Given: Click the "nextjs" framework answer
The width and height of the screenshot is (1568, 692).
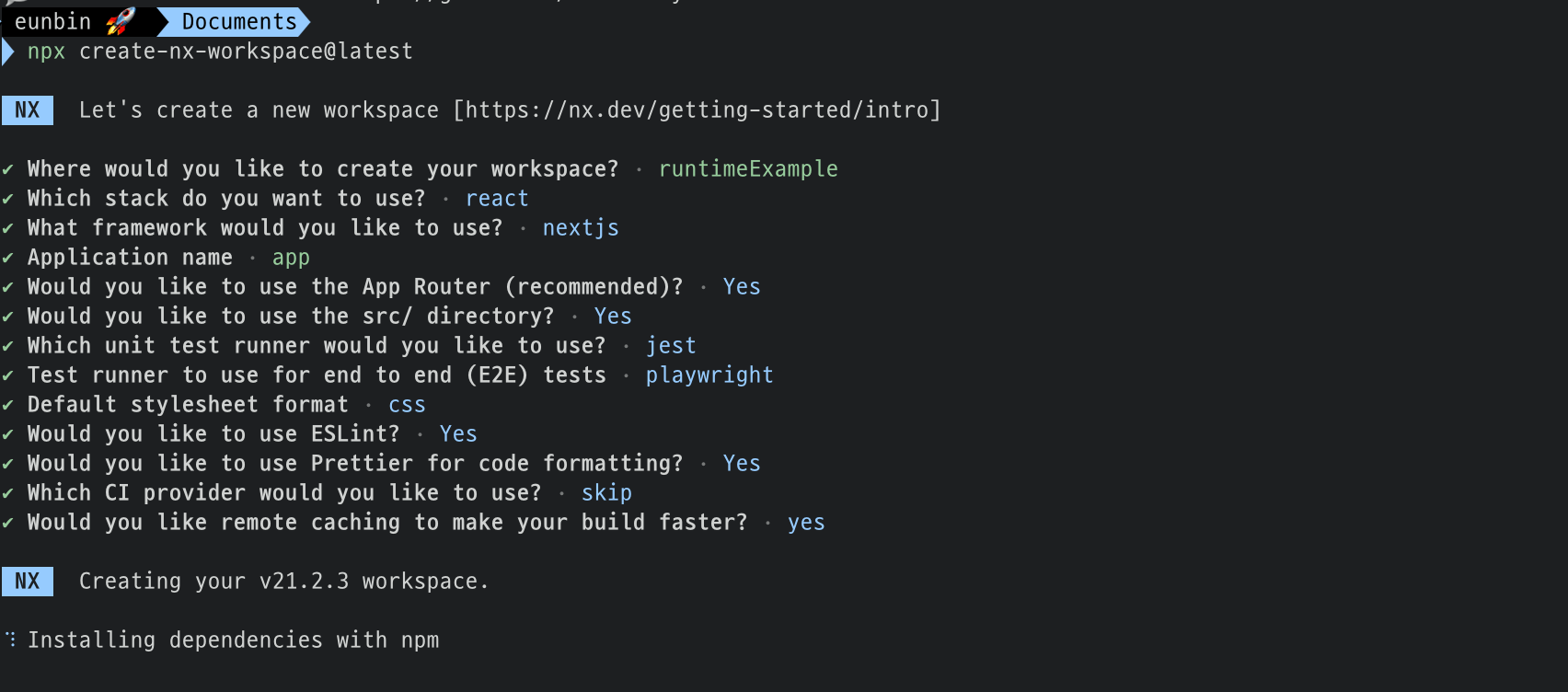Looking at the screenshot, I should (581, 228).
